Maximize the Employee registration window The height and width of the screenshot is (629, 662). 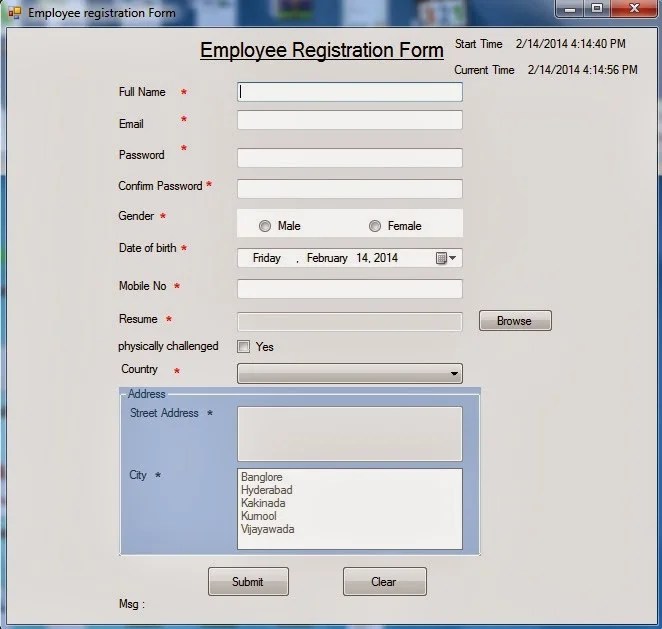click(x=597, y=8)
